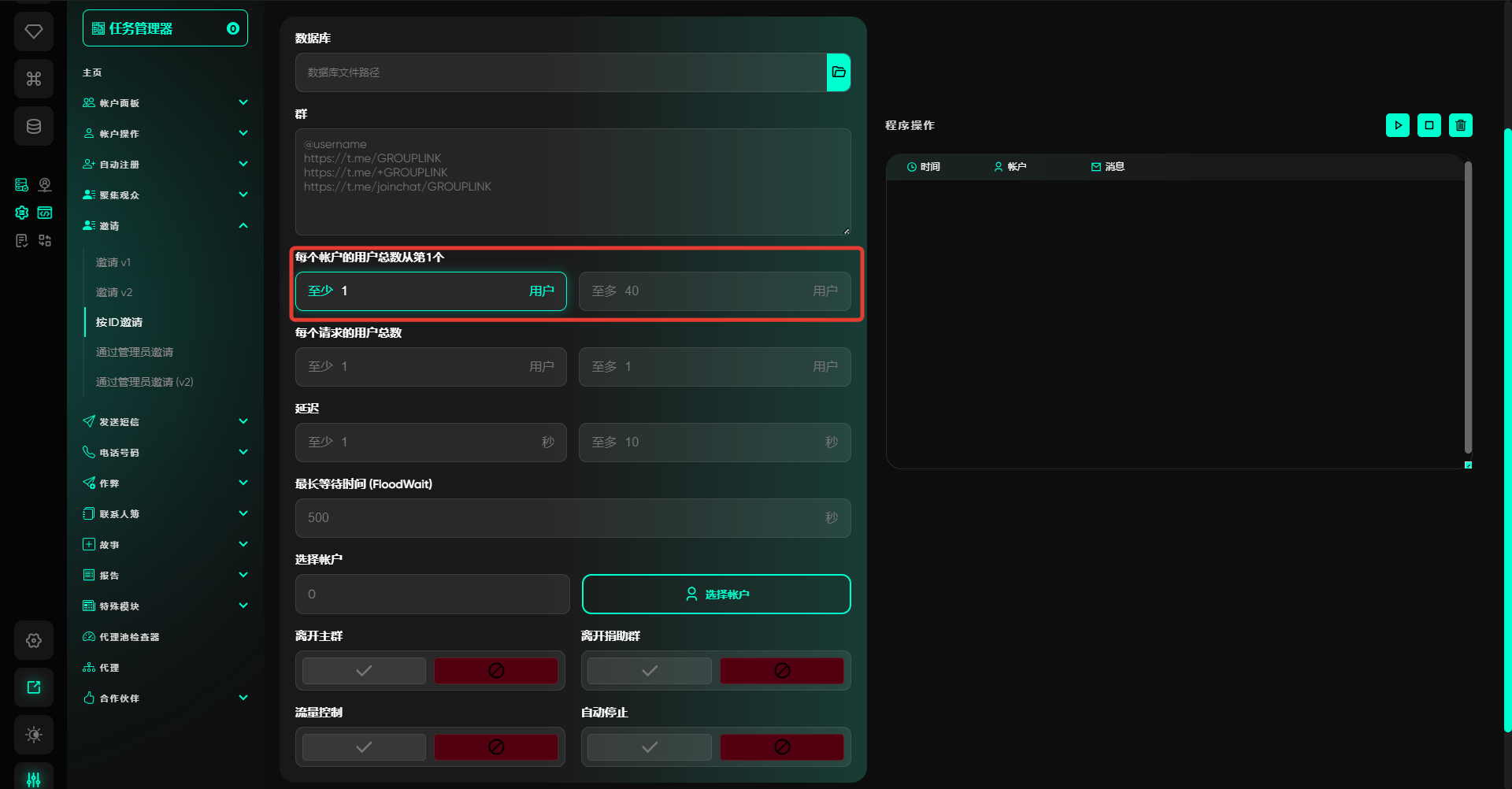Expand the 发送短信 sidebar section
Viewport: 1512px width, 789px height.
(x=165, y=422)
